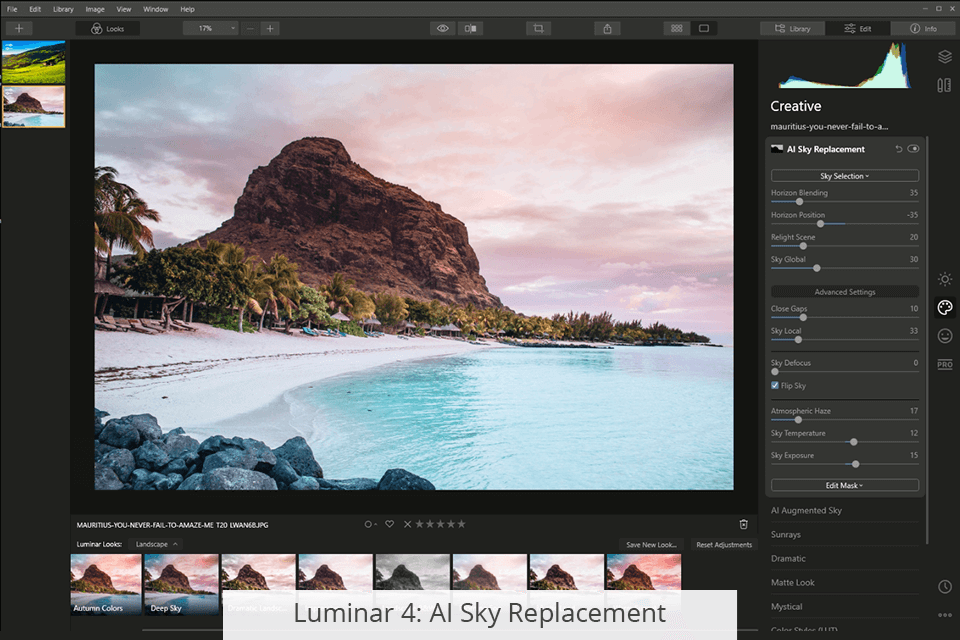The image size is (960, 640).
Task: Click the Export/Share icon
Action: pyautogui.click(x=607, y=28)
